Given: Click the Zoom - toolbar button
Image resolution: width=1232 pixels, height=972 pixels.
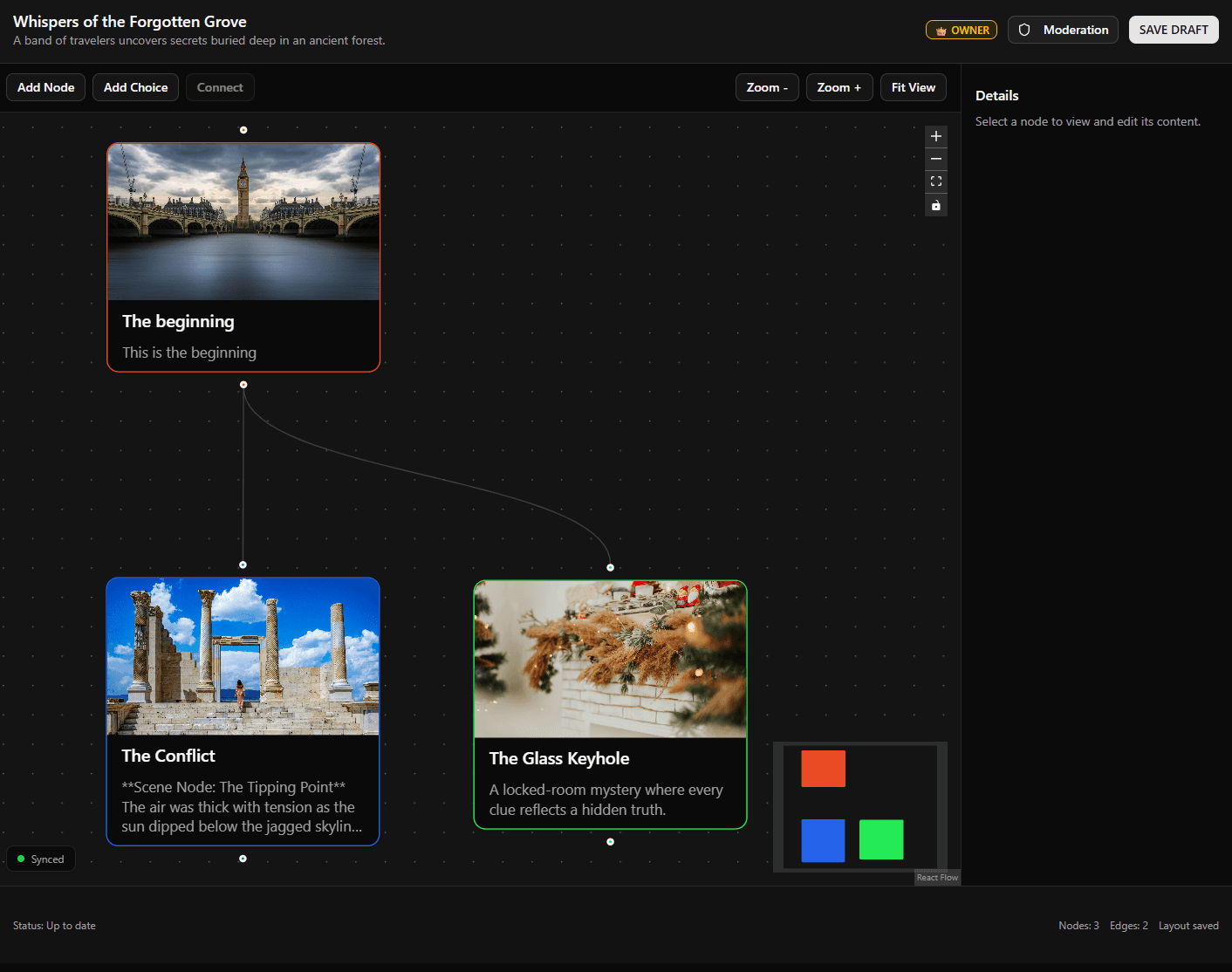Looking at the screenshot, I should coord(766,87).
